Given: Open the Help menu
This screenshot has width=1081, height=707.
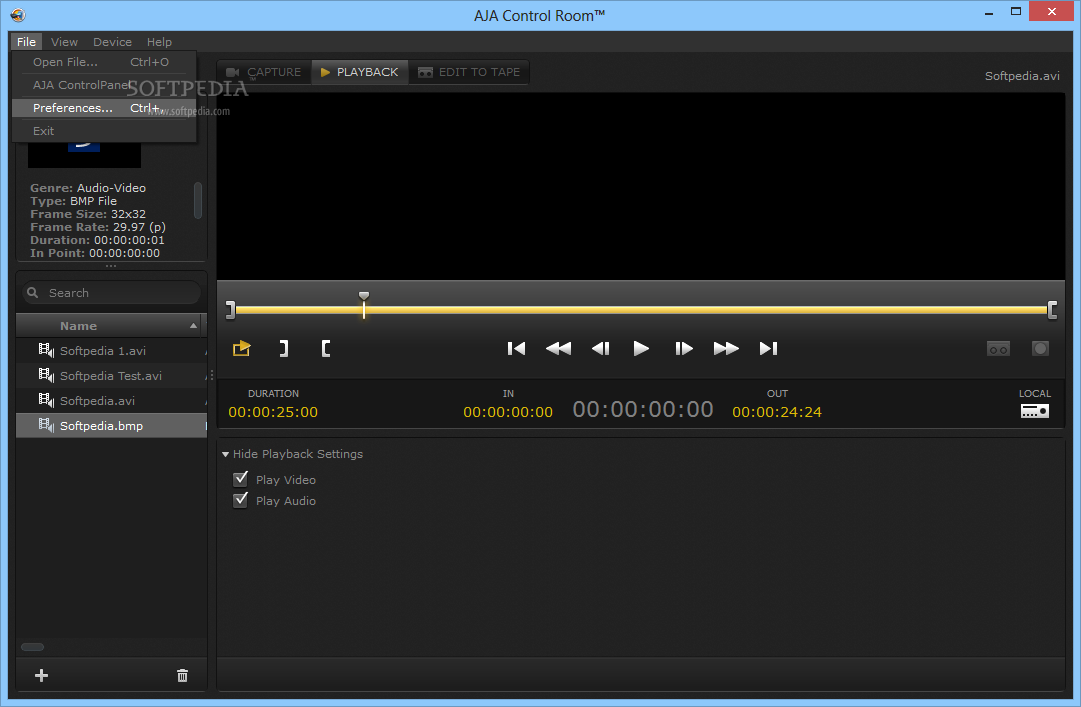Looking at the screenshot, I should pyautogui.click(x=159, y=42).
